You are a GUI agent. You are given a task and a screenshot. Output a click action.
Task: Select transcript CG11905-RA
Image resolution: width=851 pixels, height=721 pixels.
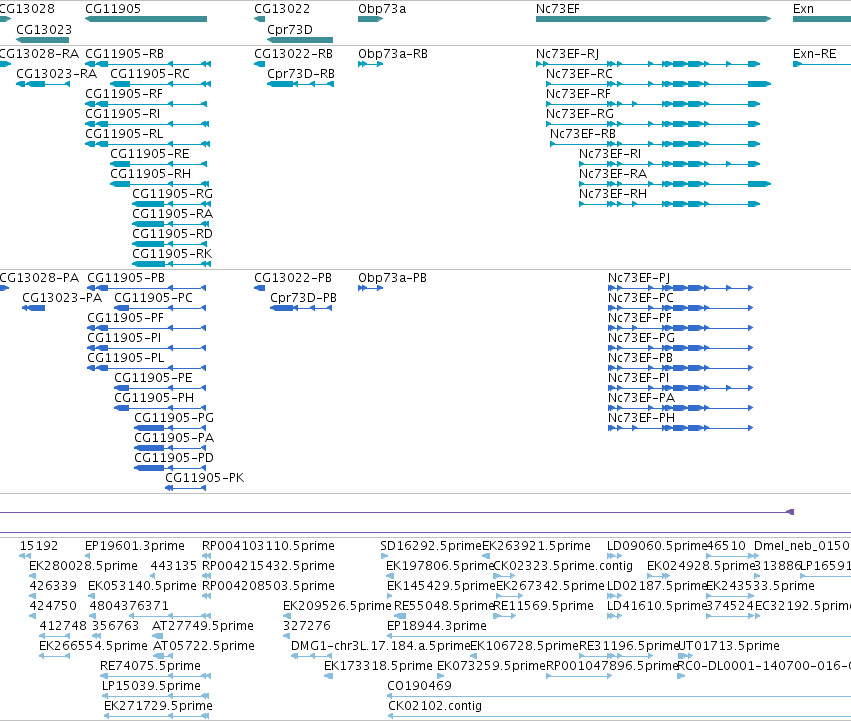pos(172,224)
